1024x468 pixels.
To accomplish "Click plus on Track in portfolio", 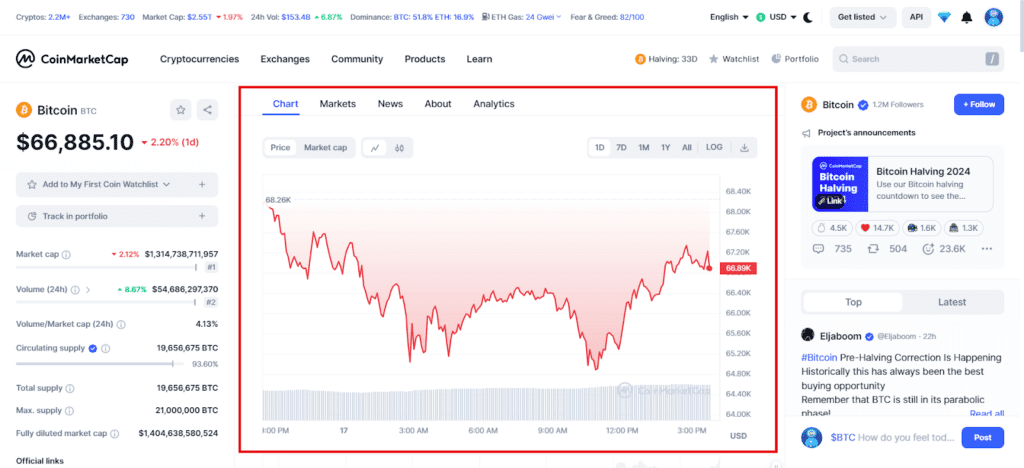I will (202, 216).
